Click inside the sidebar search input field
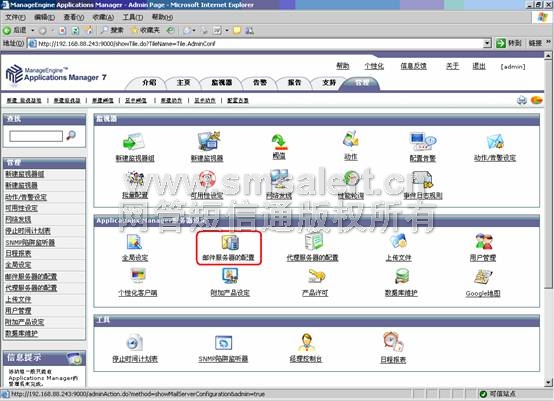Screen dimensions: 554x401 pos(36,136)
